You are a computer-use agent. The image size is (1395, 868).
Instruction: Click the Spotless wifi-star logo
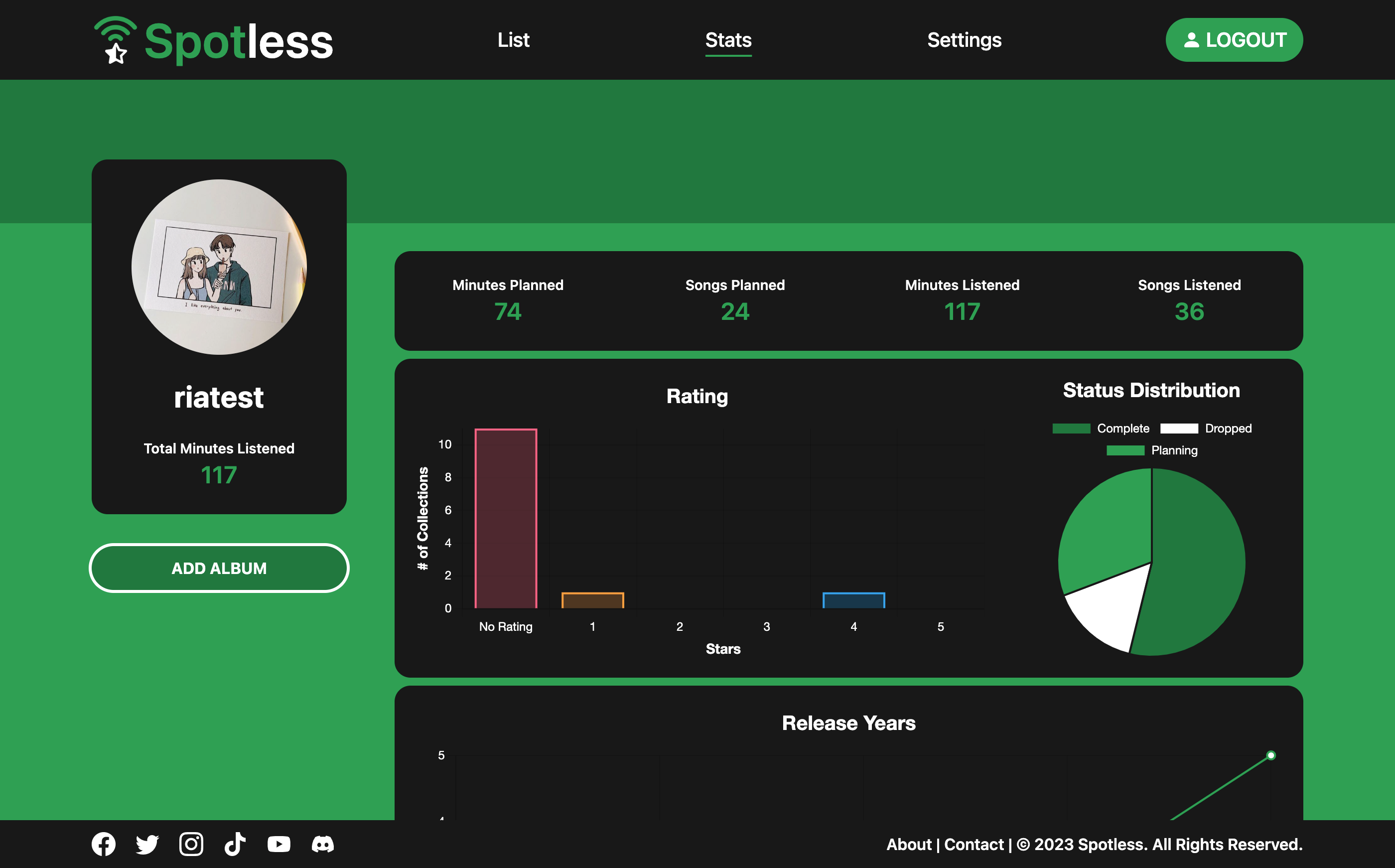[x=117, y=40]
